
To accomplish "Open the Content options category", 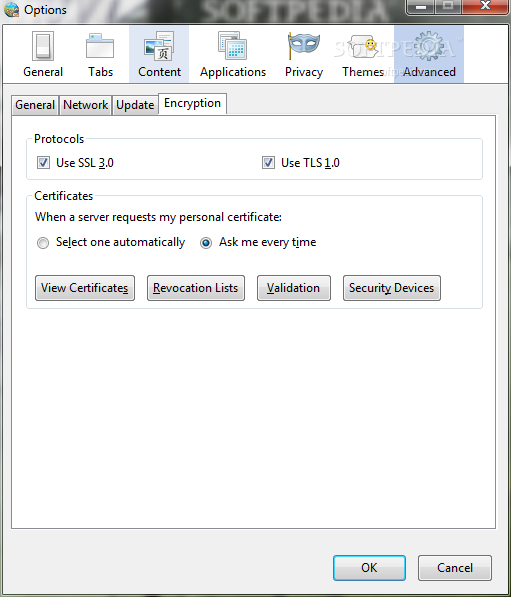I will tap(159, 54).
